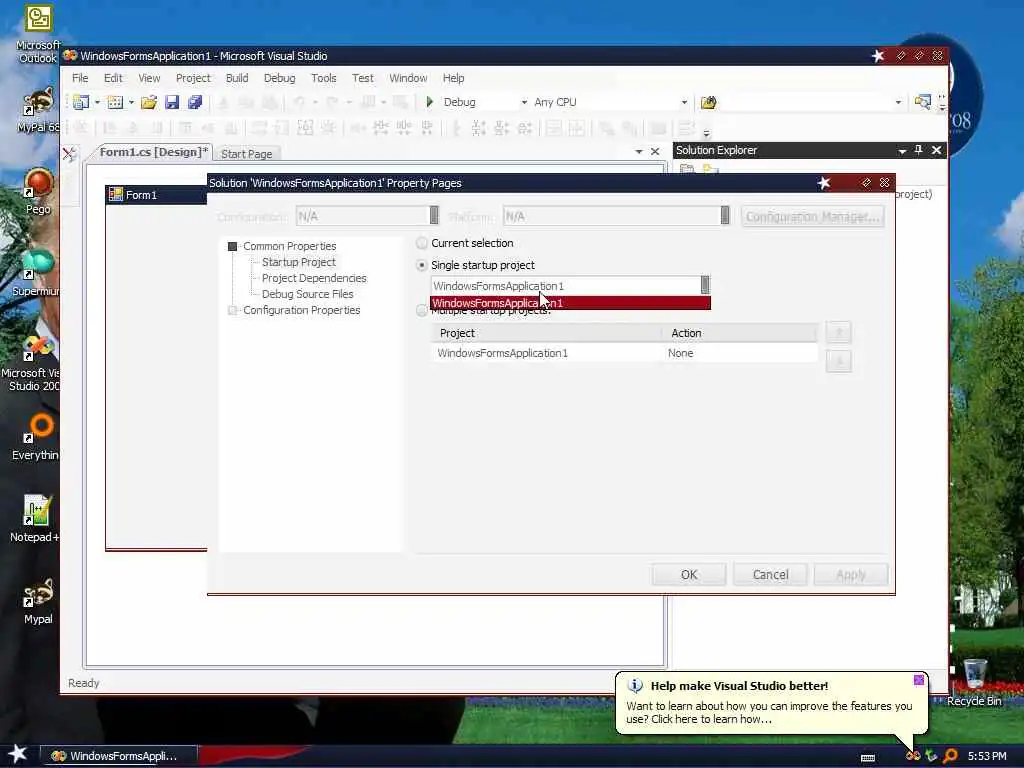
Task: Select Startup Project tree item
Action: 298,262
